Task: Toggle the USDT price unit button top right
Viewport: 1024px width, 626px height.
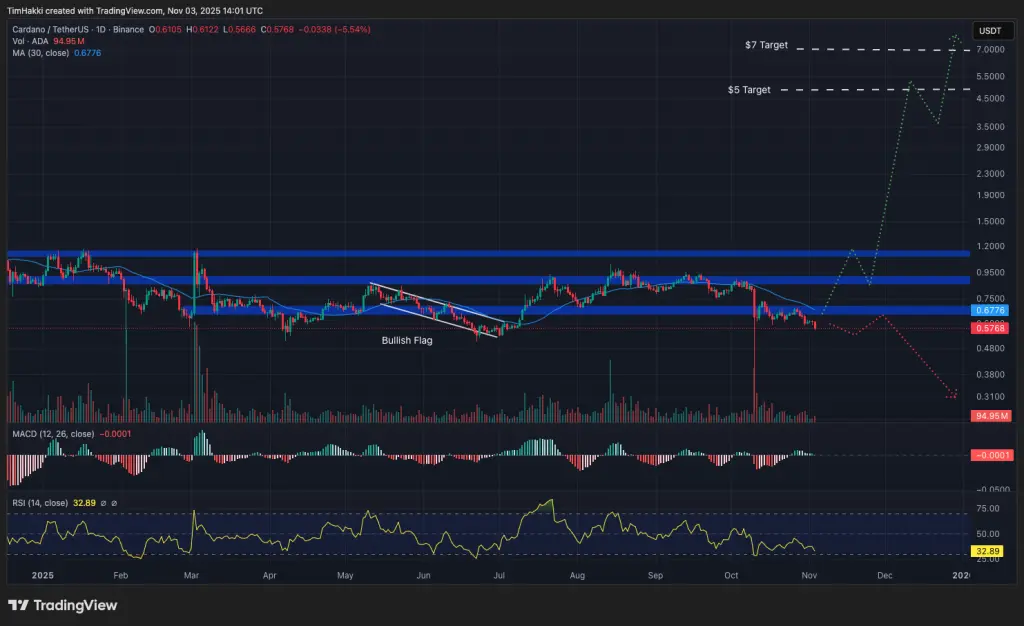Action: (x=993, y=31)
